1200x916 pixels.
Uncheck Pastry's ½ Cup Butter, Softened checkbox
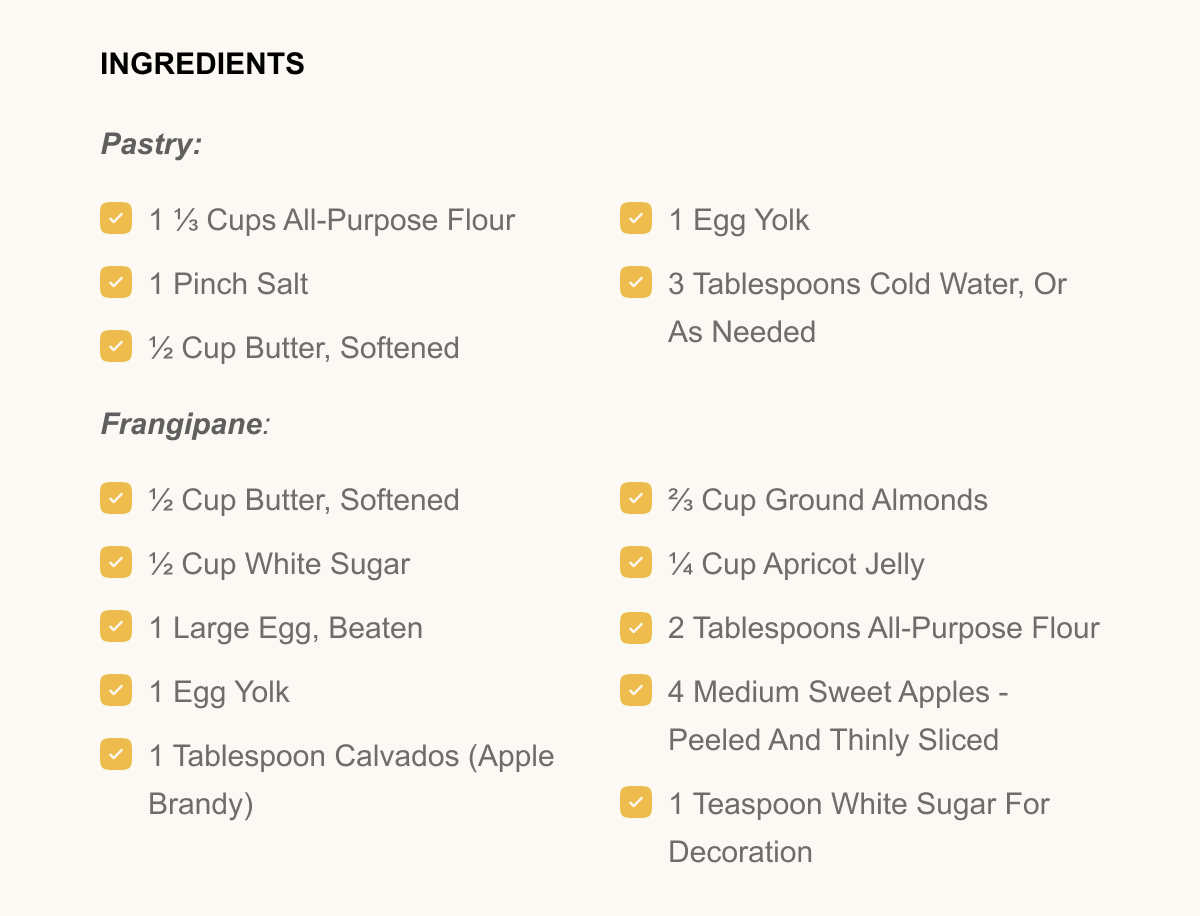click(x=116, y=347)
